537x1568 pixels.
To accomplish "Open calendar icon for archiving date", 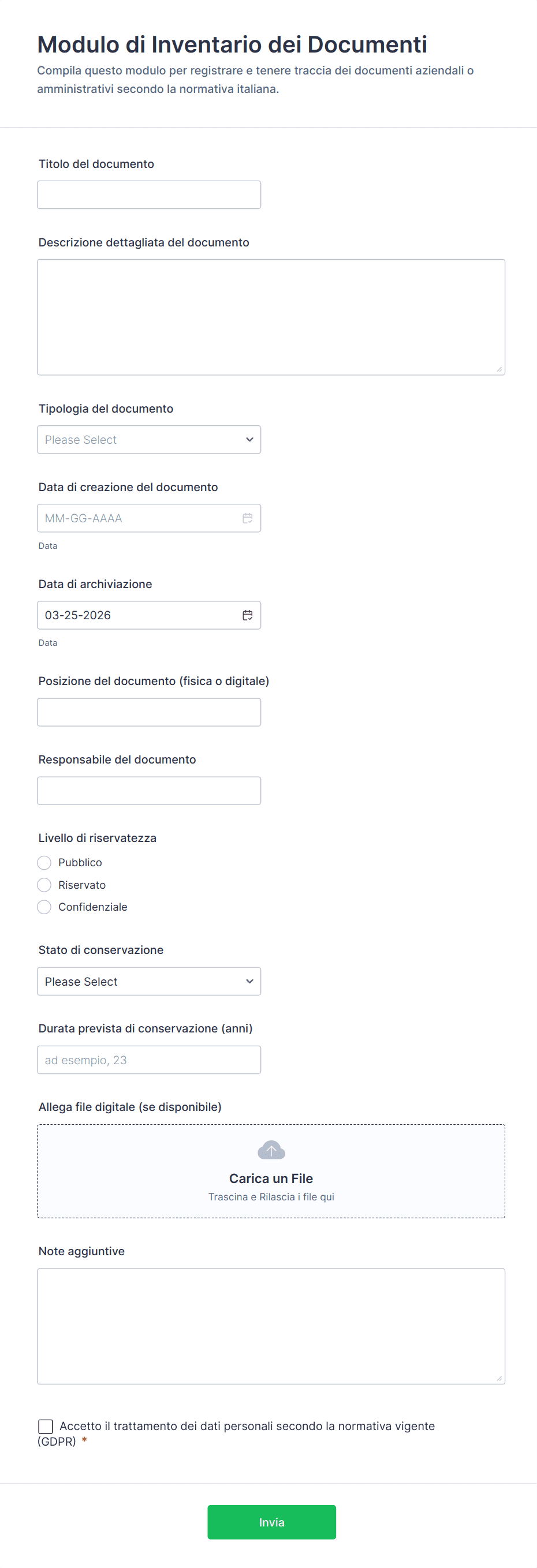I will pos(247,615).
